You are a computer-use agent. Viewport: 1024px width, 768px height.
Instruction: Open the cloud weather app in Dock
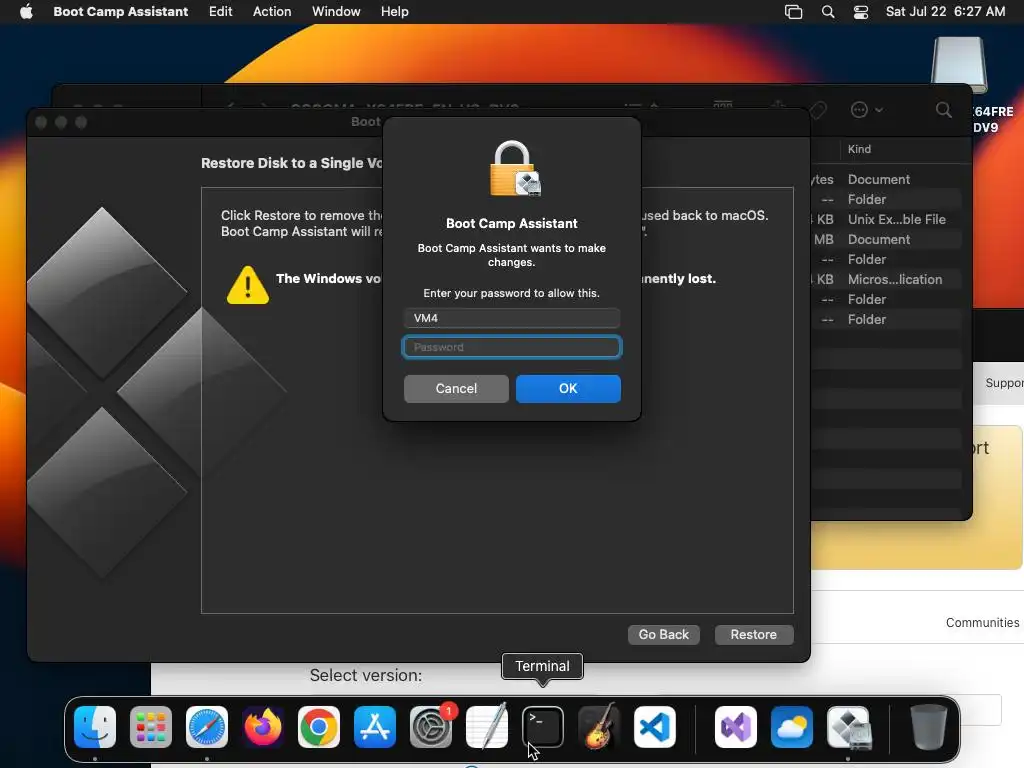tap(792, 727)
